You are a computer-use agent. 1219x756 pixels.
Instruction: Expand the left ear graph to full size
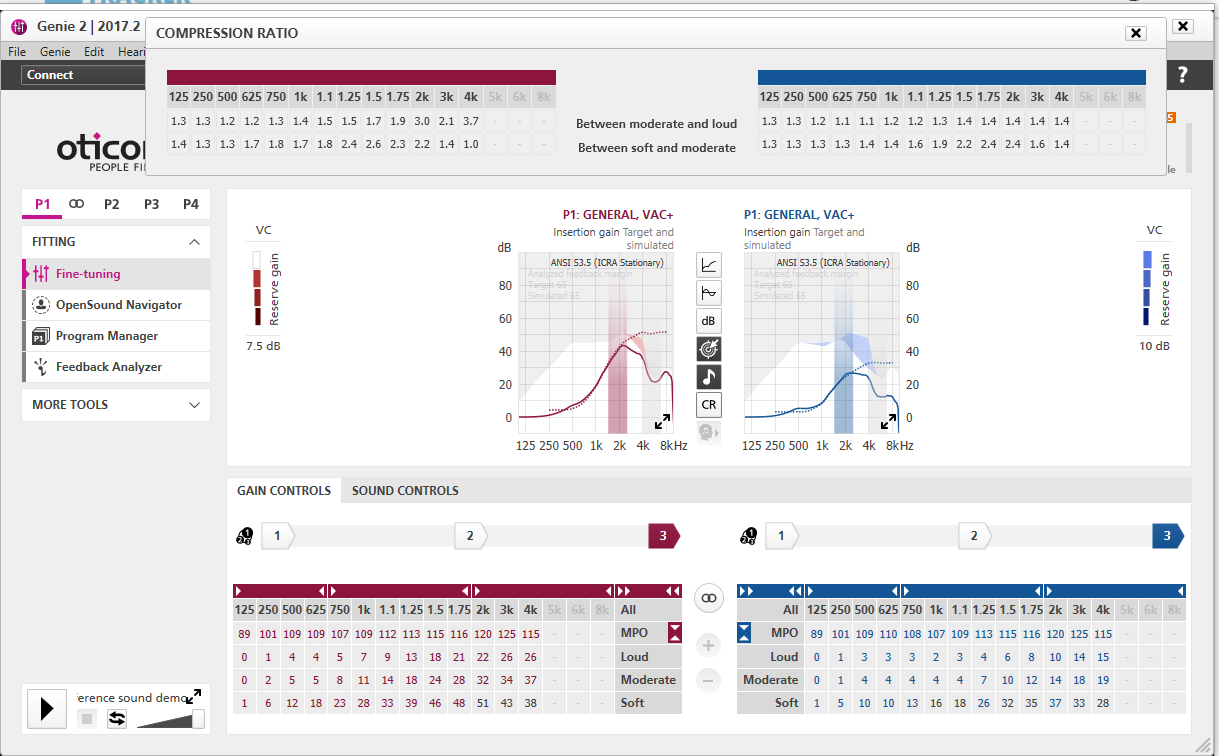coord(664,422)
